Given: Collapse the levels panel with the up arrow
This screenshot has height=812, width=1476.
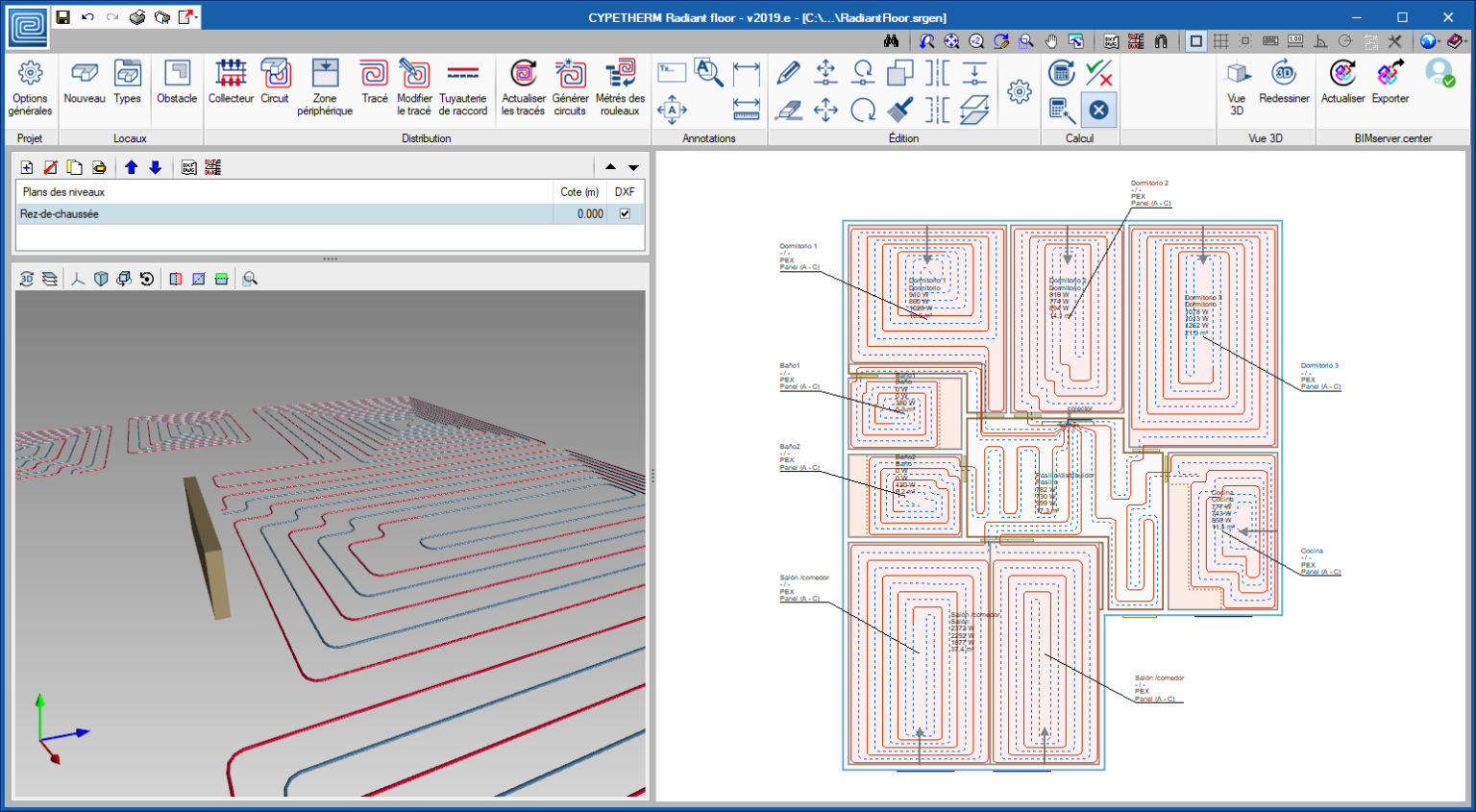Looking at the screenshot, I should click(x=610, y=167).
